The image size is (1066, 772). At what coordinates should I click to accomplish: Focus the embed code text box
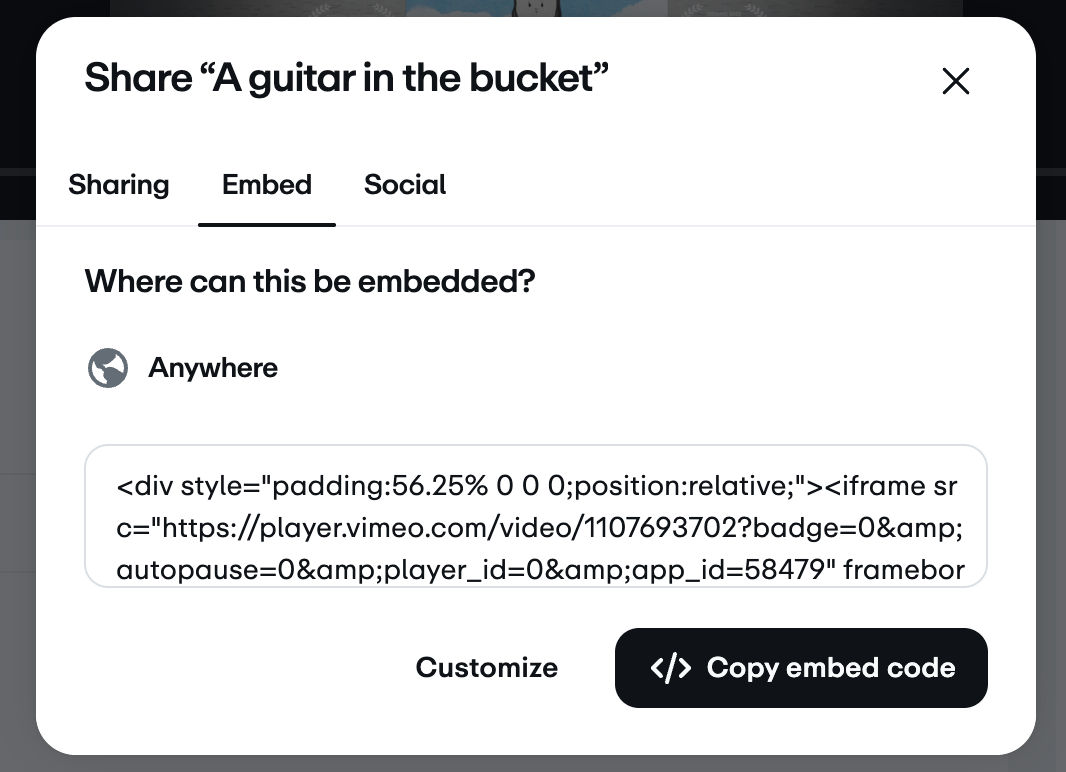[x=536, y=516]
